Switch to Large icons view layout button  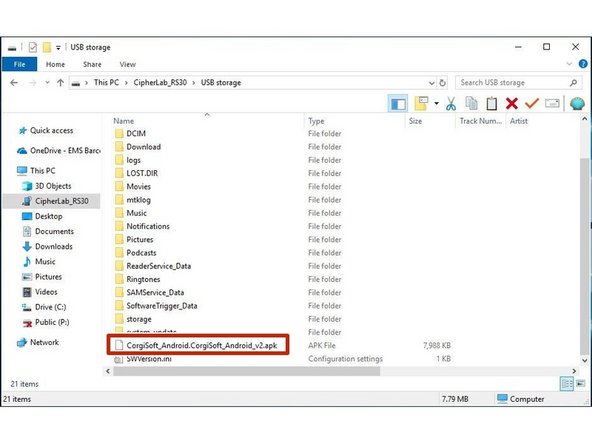tap(580, 384)
